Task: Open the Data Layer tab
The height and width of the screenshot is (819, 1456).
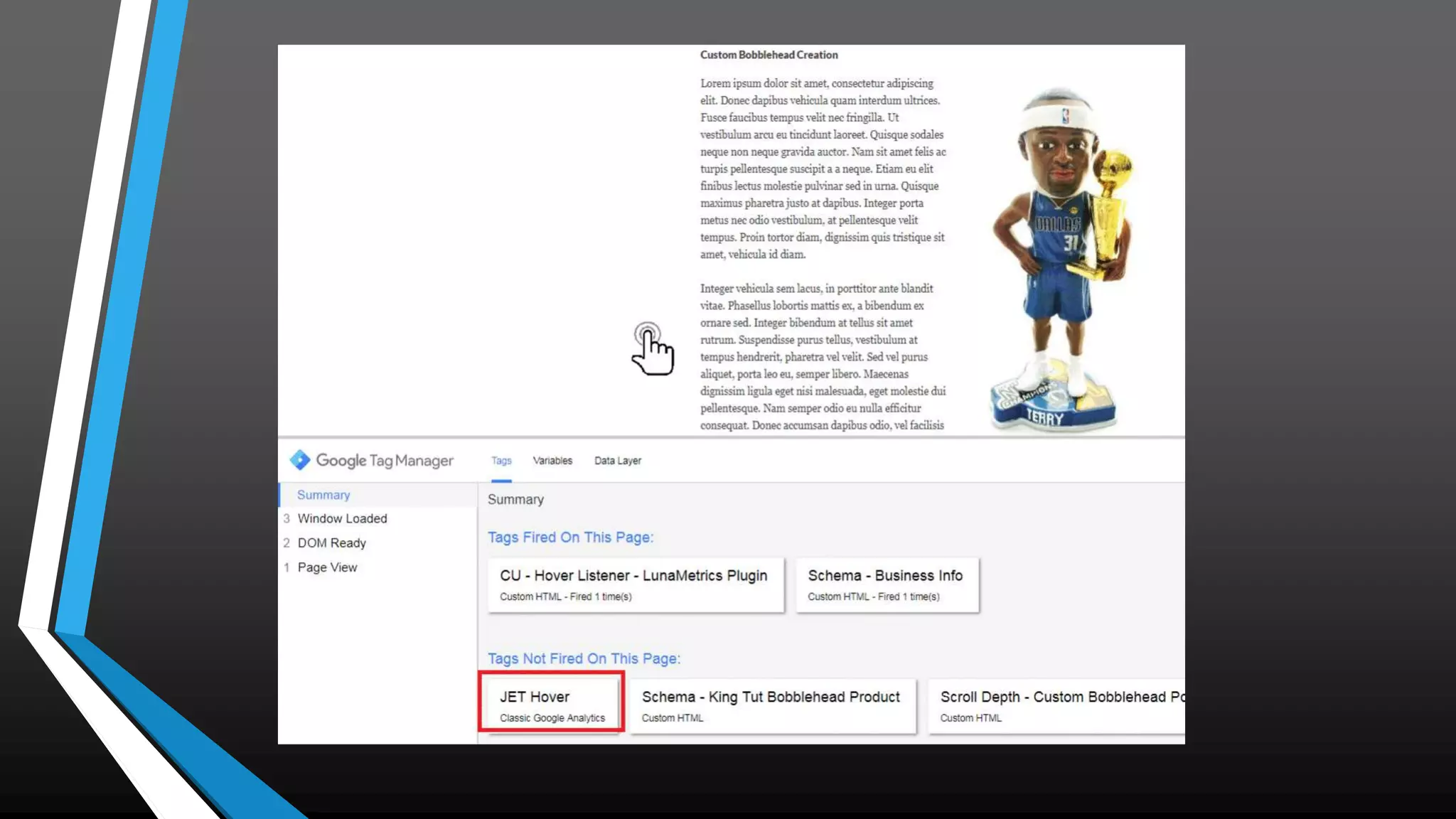Action: 617,461
